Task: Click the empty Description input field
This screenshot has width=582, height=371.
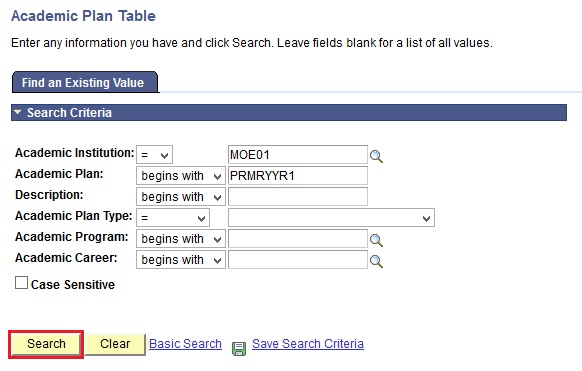Action: coord(298,197)
